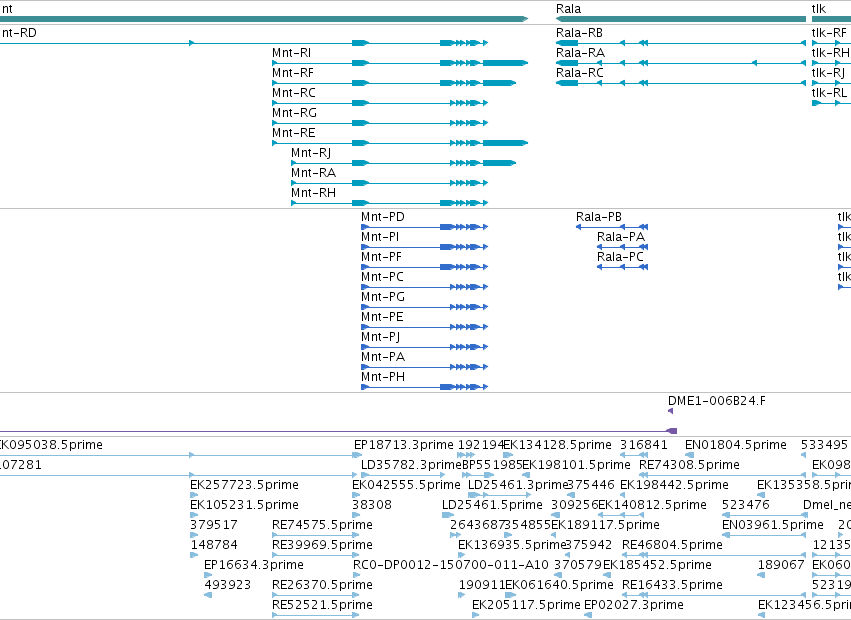This screenshot has width=851, height=620.
Task: Click the thick purple block ending the long purple feature
Action: pyautogui.click(x=671, y=431)
